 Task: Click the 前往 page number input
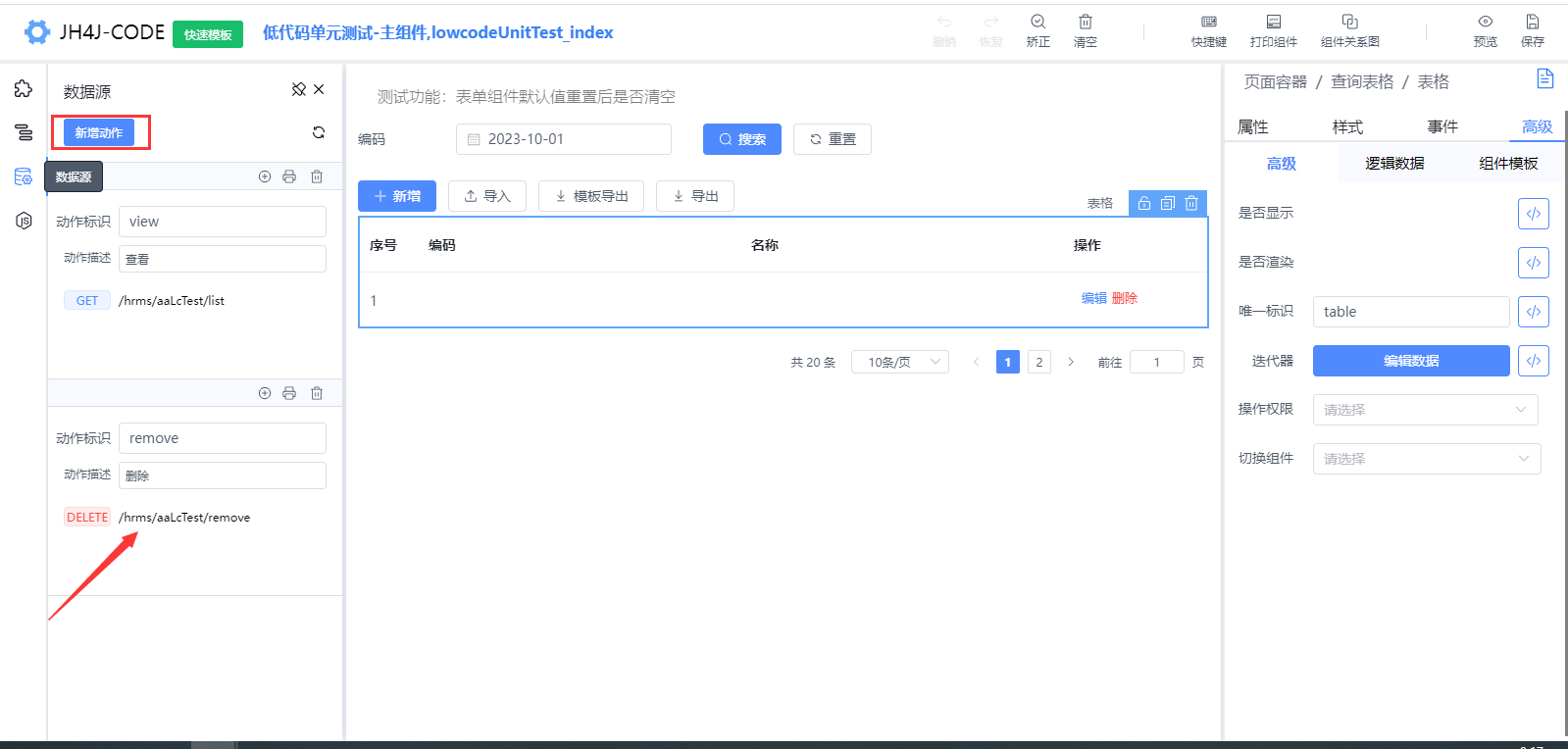(1157, 362)
